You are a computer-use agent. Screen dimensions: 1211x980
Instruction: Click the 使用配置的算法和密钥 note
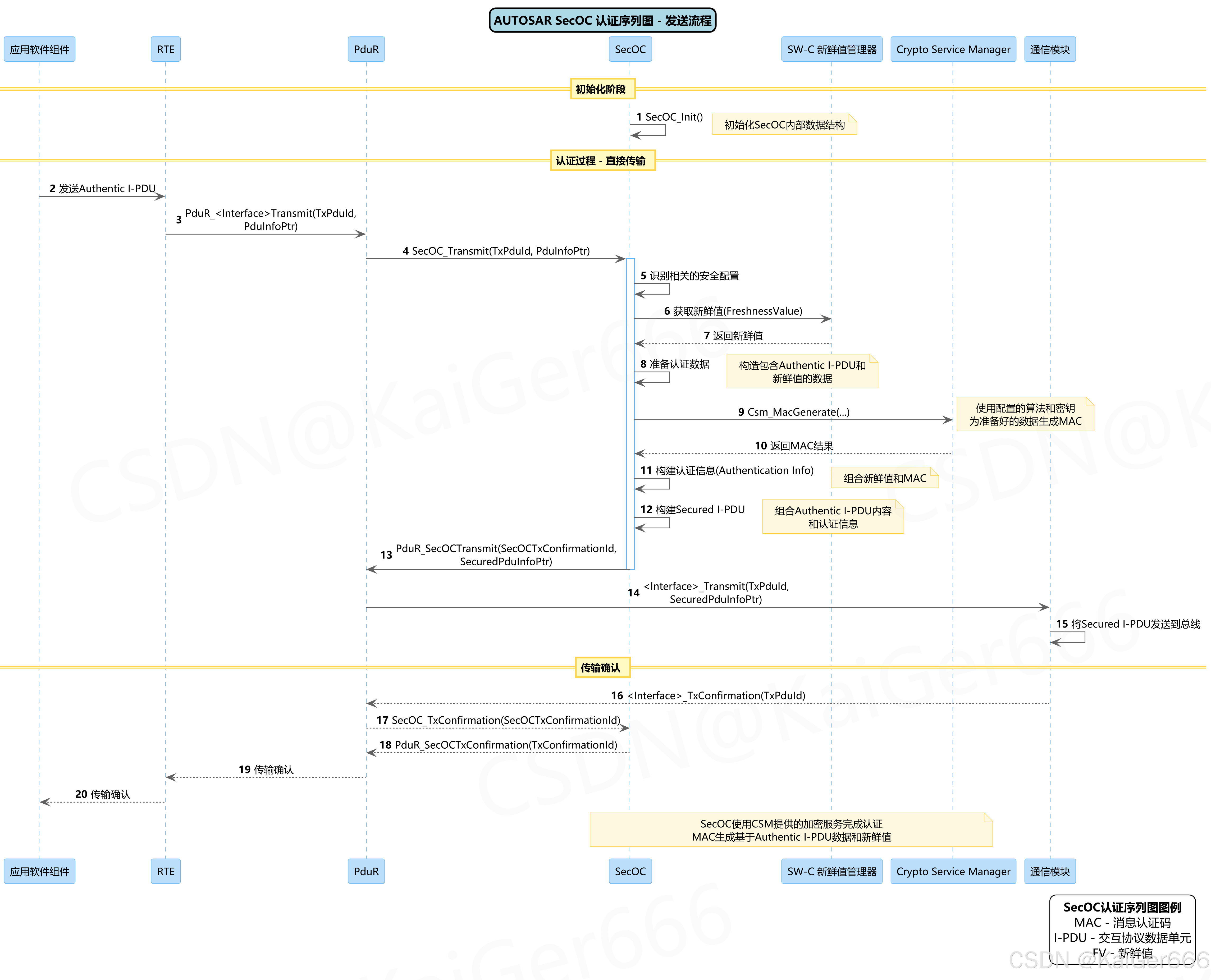[x=1025, y=414]
